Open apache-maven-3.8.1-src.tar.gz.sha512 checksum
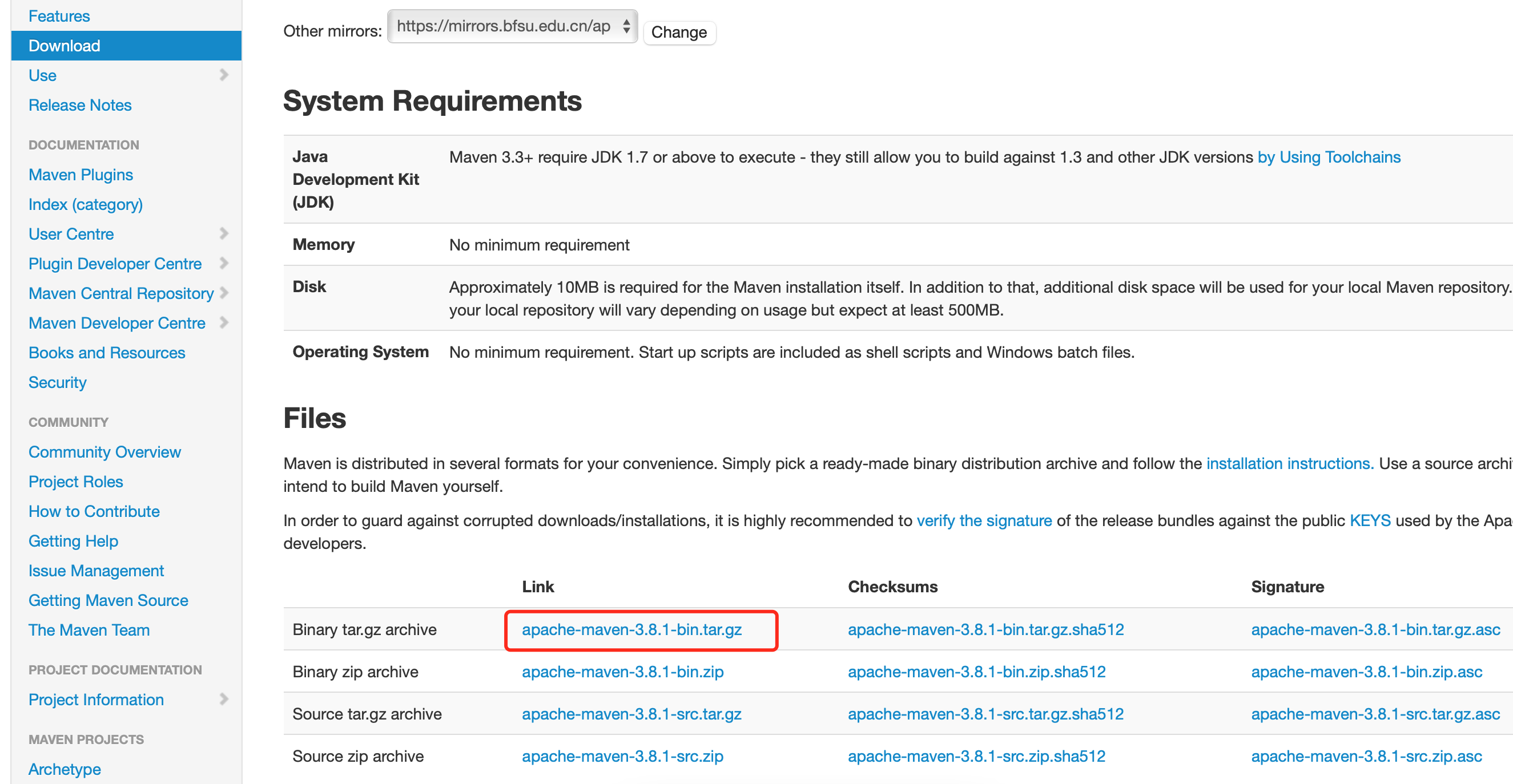This screenshot has height=784, width=1513. [985, 714]
